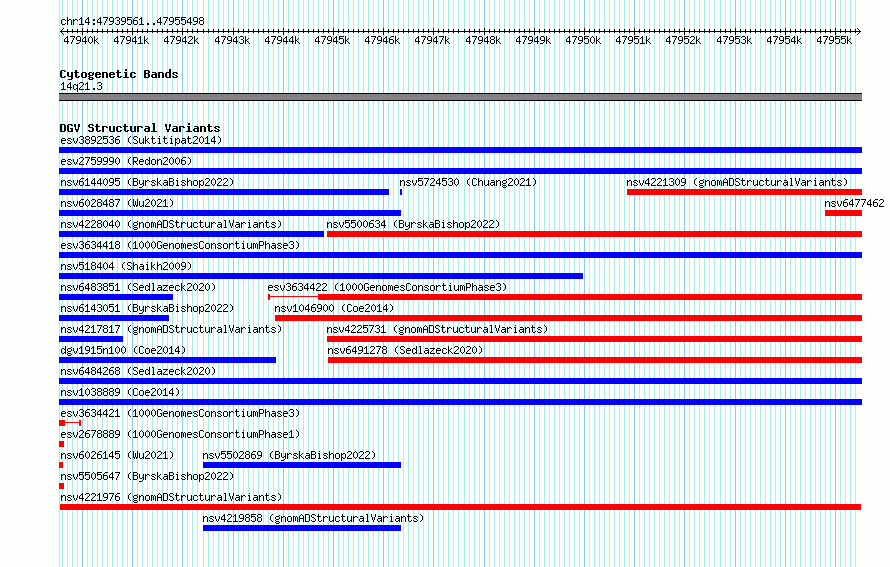Select the red bar under nsv4221309

pos(744,192)
